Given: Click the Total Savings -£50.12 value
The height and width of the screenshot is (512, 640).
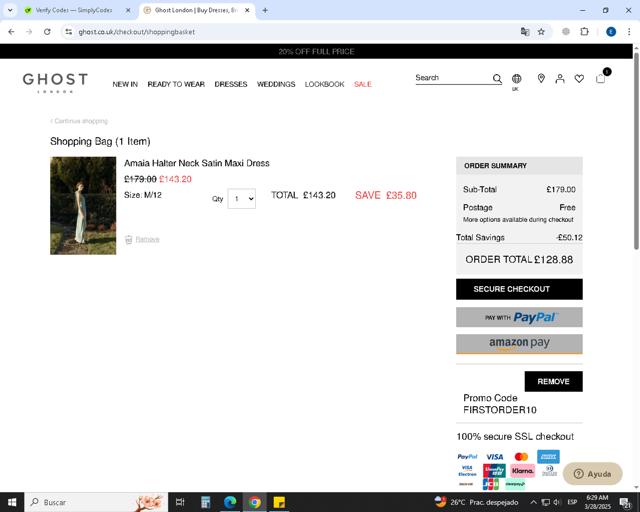Looking at the screenshot, I should pyautogui.click(x=570, y=238).
